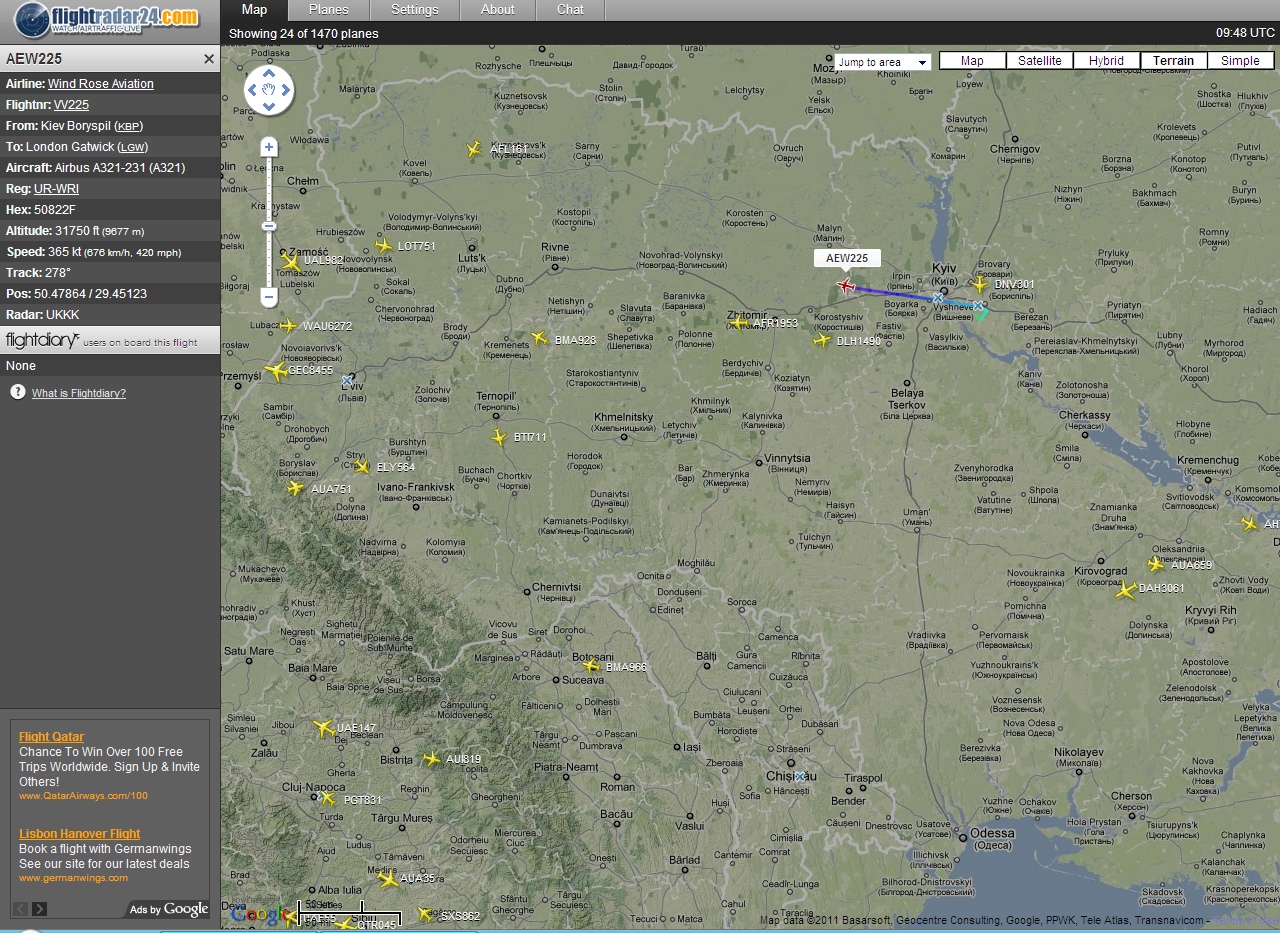1280x933 pixels.
Task: Select the LOT751 plane icon
Action: 383,246
